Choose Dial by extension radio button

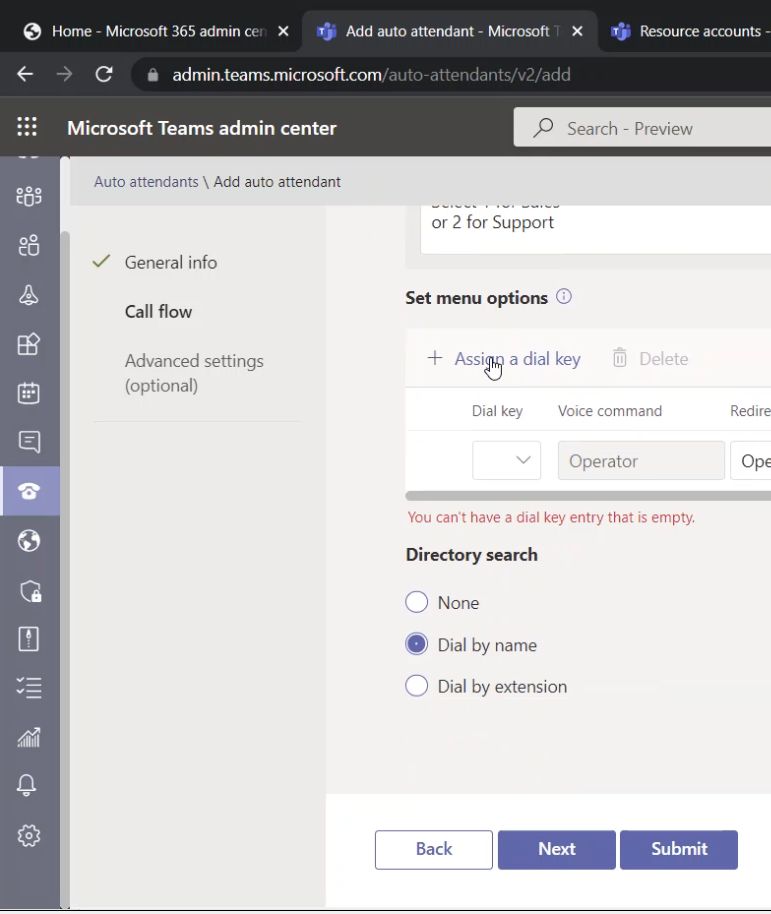coord(417,686)
